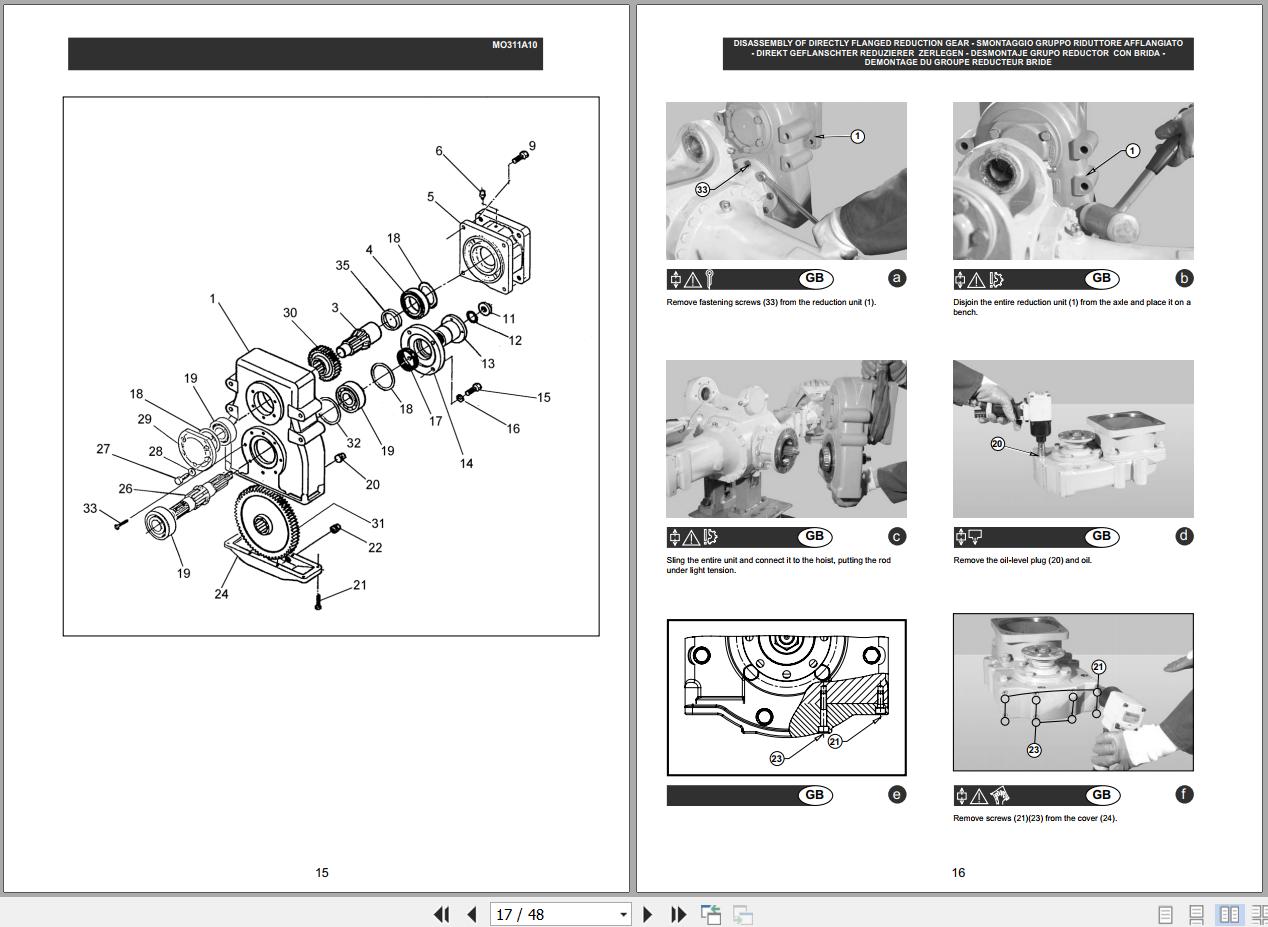This screenshot has width=1268, height=927.
Task: Jump to the last page
Action: [x=678, y=914]
